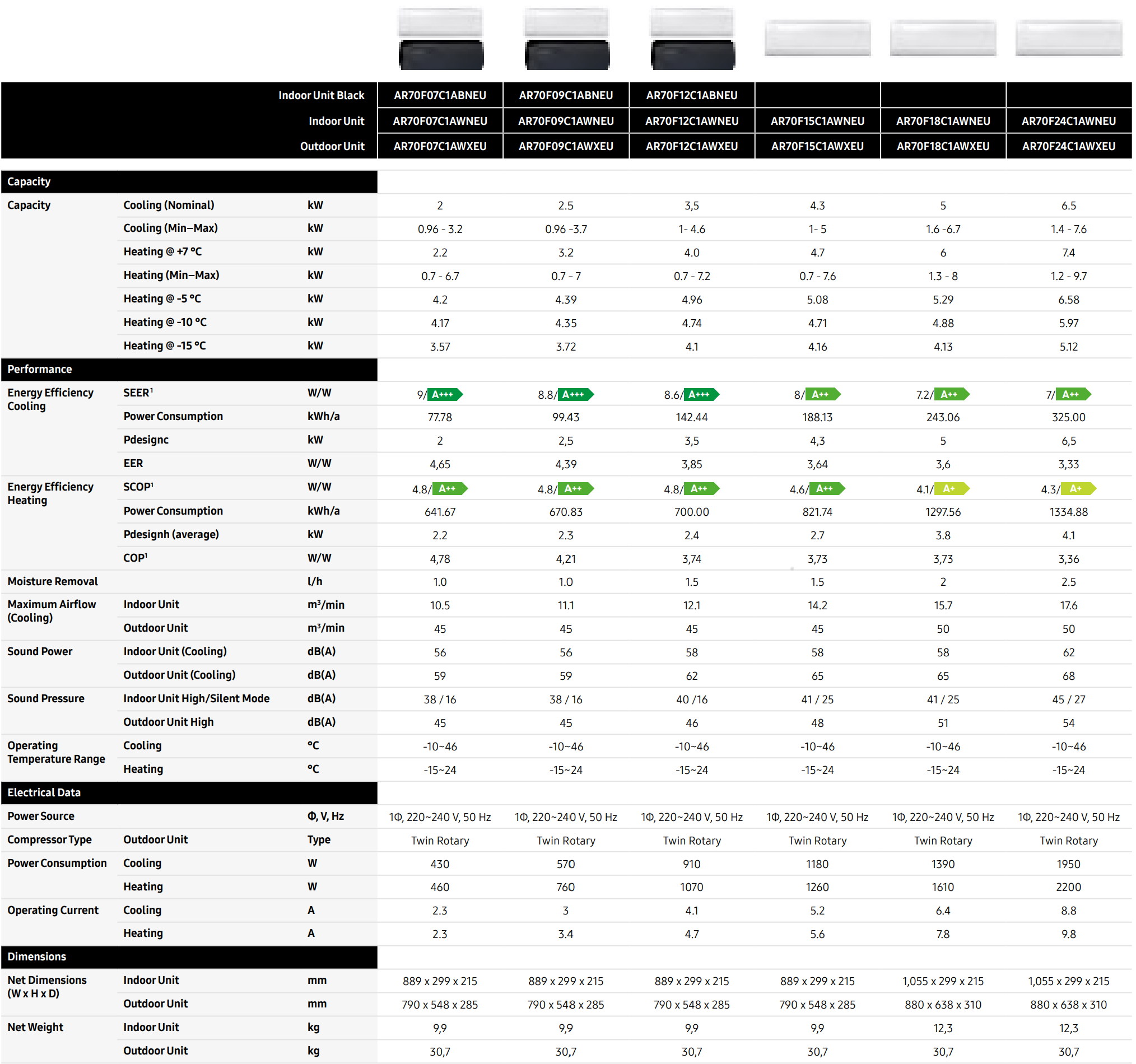Click the Maximum Airflow (Cooling) label

point(52,611)
